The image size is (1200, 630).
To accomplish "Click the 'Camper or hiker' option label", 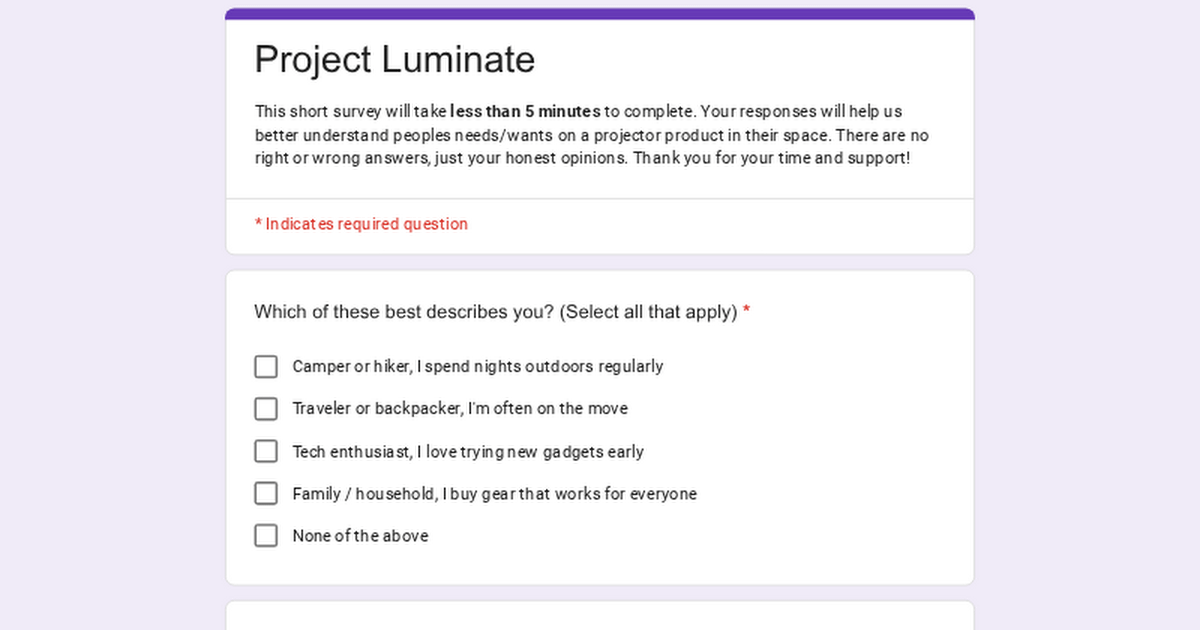I will click(x=477, y=367).
